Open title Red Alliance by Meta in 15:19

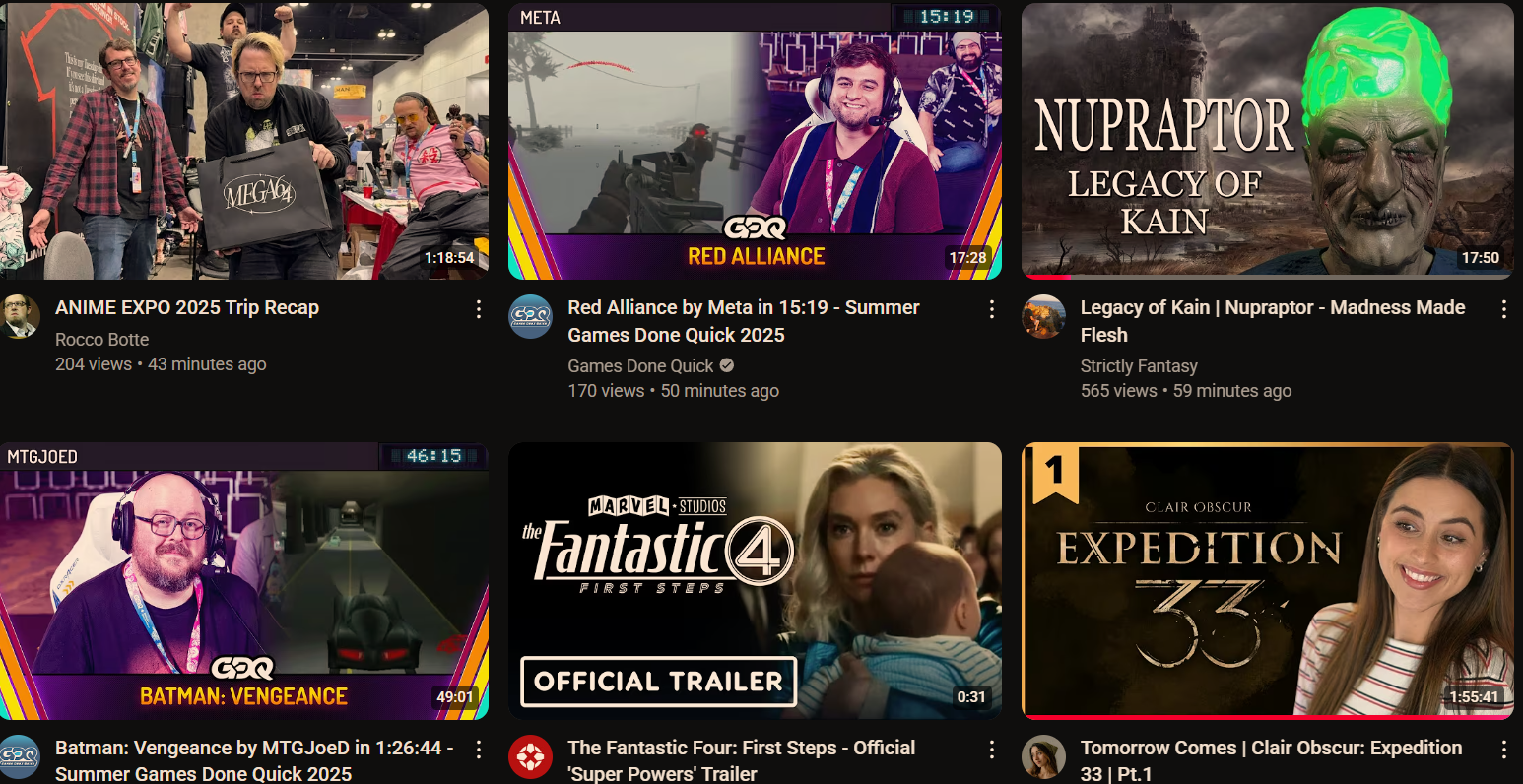click(x=744, y=321)
